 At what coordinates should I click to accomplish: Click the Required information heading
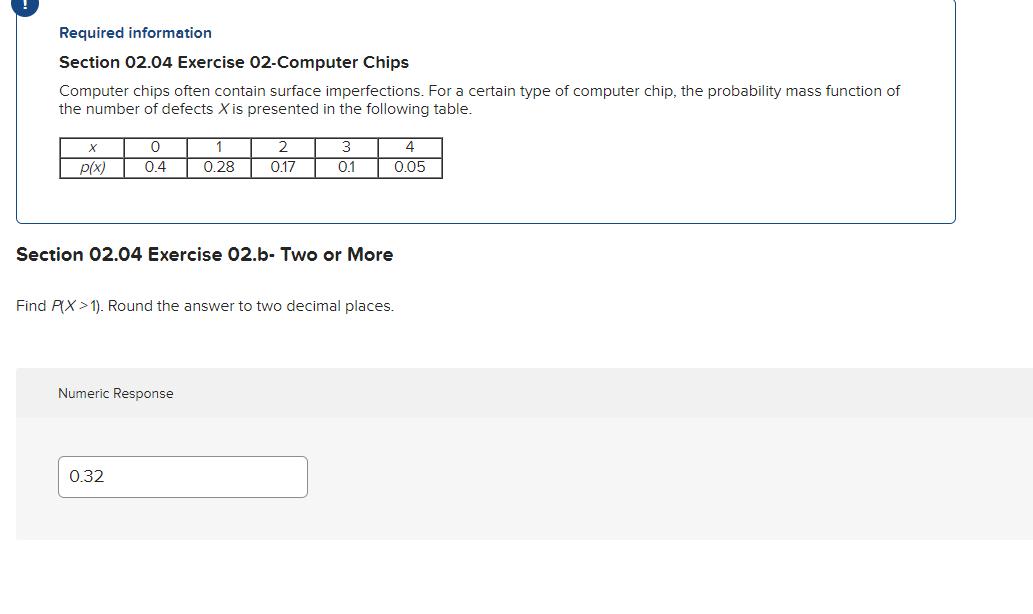[135, 33]
